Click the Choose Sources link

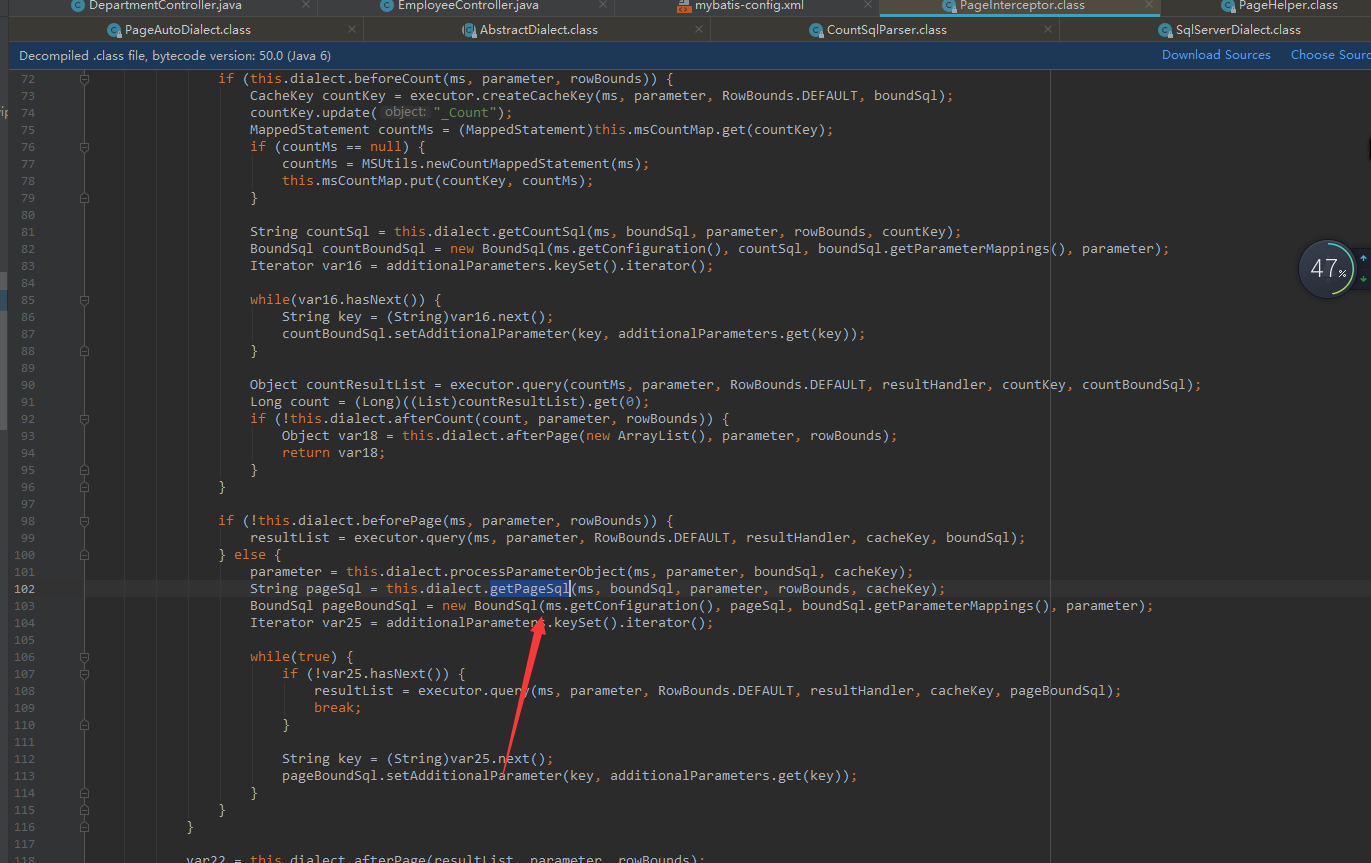pos(1330,55)
